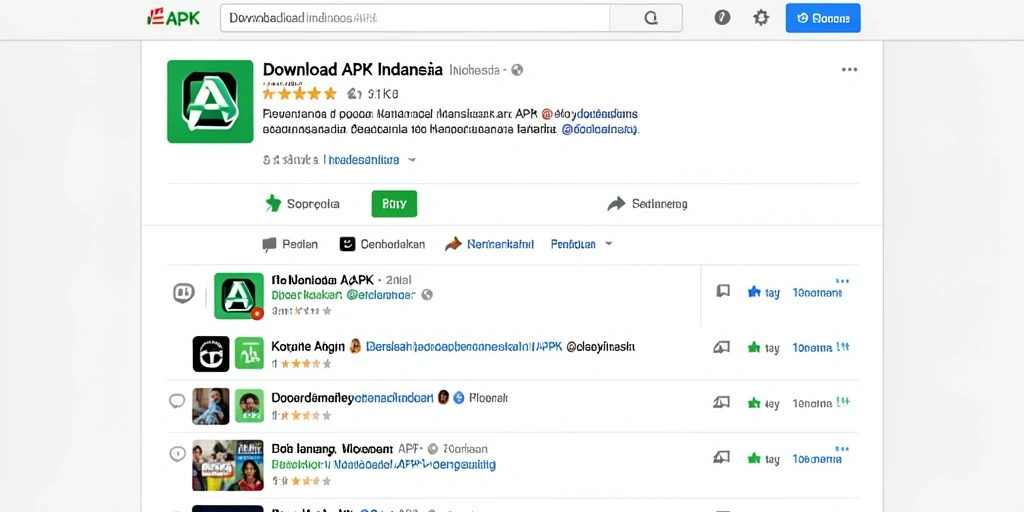The width and height of the screenshot is (1024, 512).
Task: Select the Cenbodakan tab with smiley icon
Action: pos(383,244)
